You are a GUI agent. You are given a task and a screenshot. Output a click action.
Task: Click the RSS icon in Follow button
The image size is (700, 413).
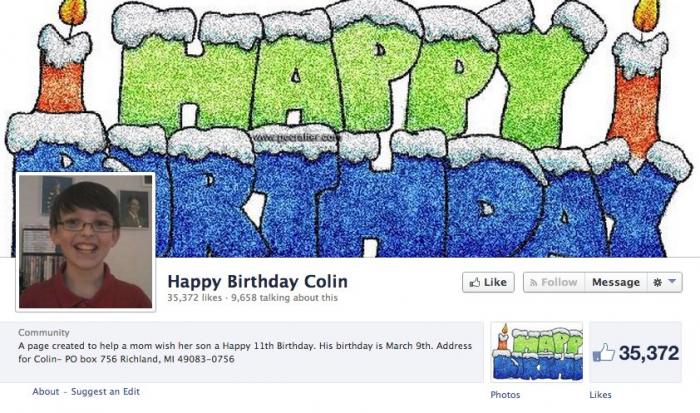[533, 283]
